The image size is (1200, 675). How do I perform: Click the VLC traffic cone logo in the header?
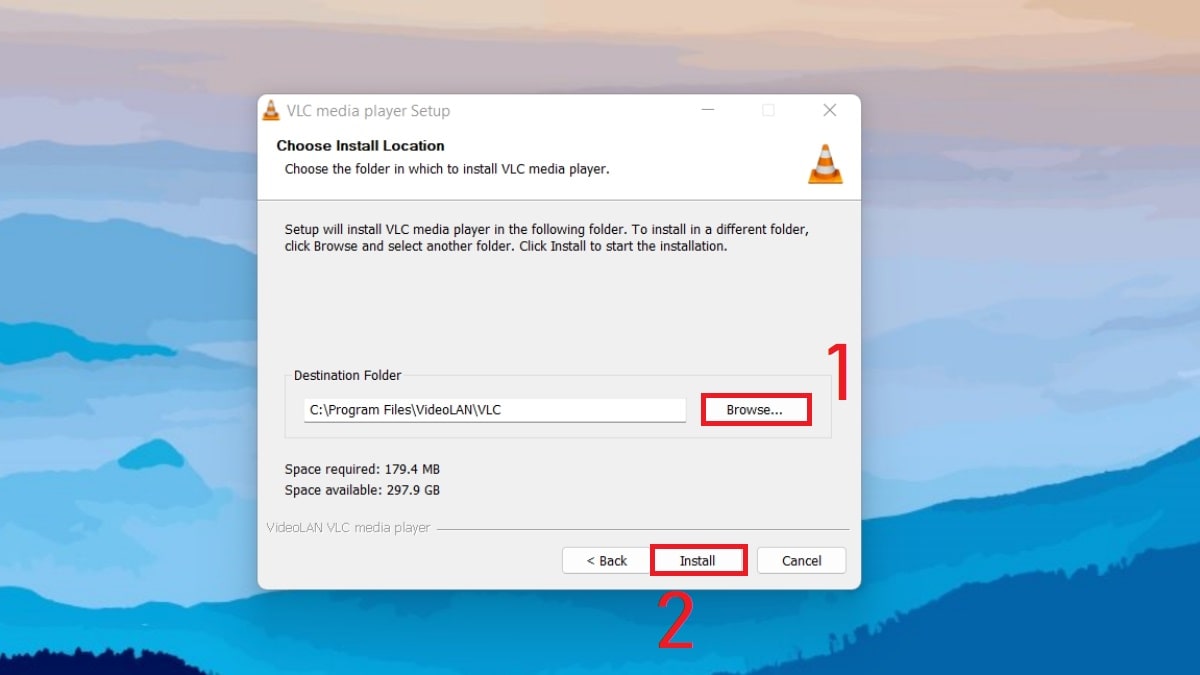(x=824, y=163)
